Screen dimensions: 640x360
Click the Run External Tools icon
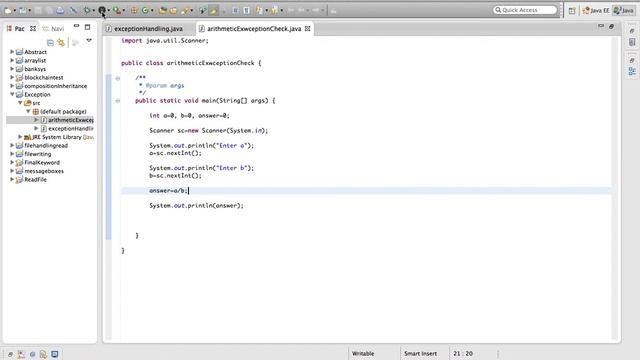[117, 10]
